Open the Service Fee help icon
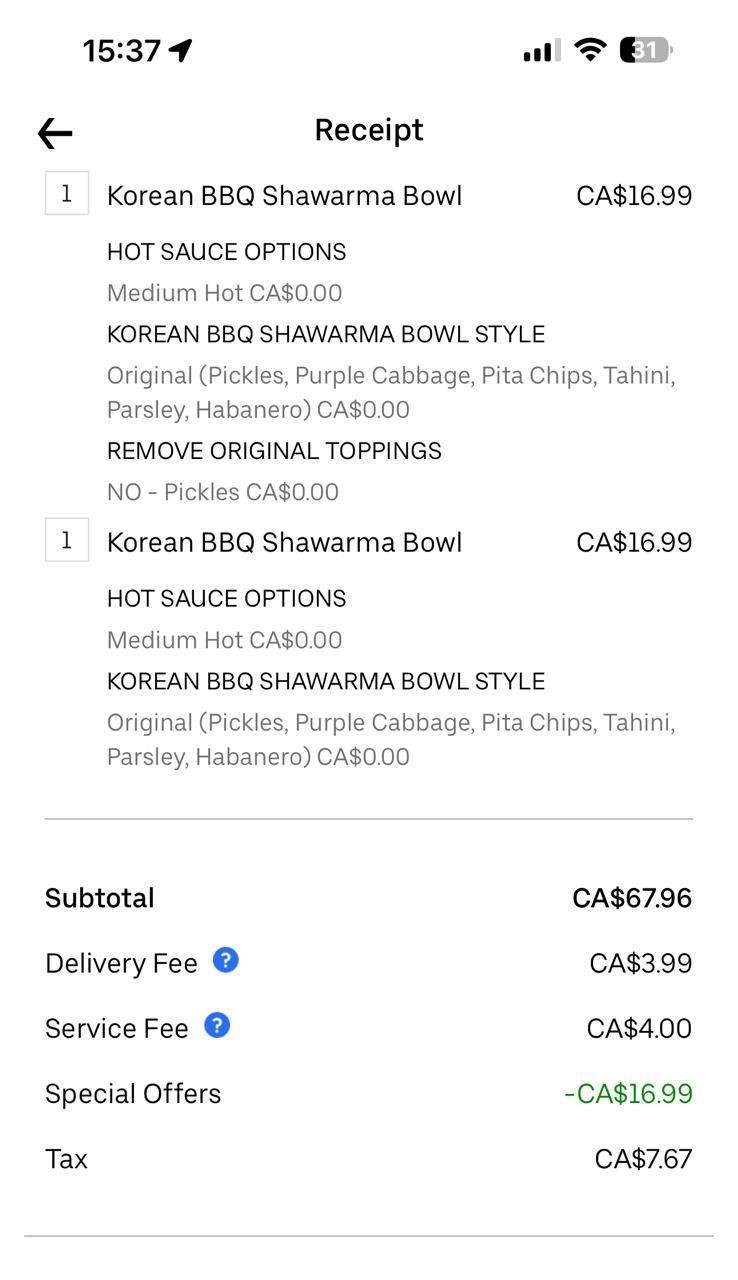738x1280 pixels. (x=217, y=1026)
